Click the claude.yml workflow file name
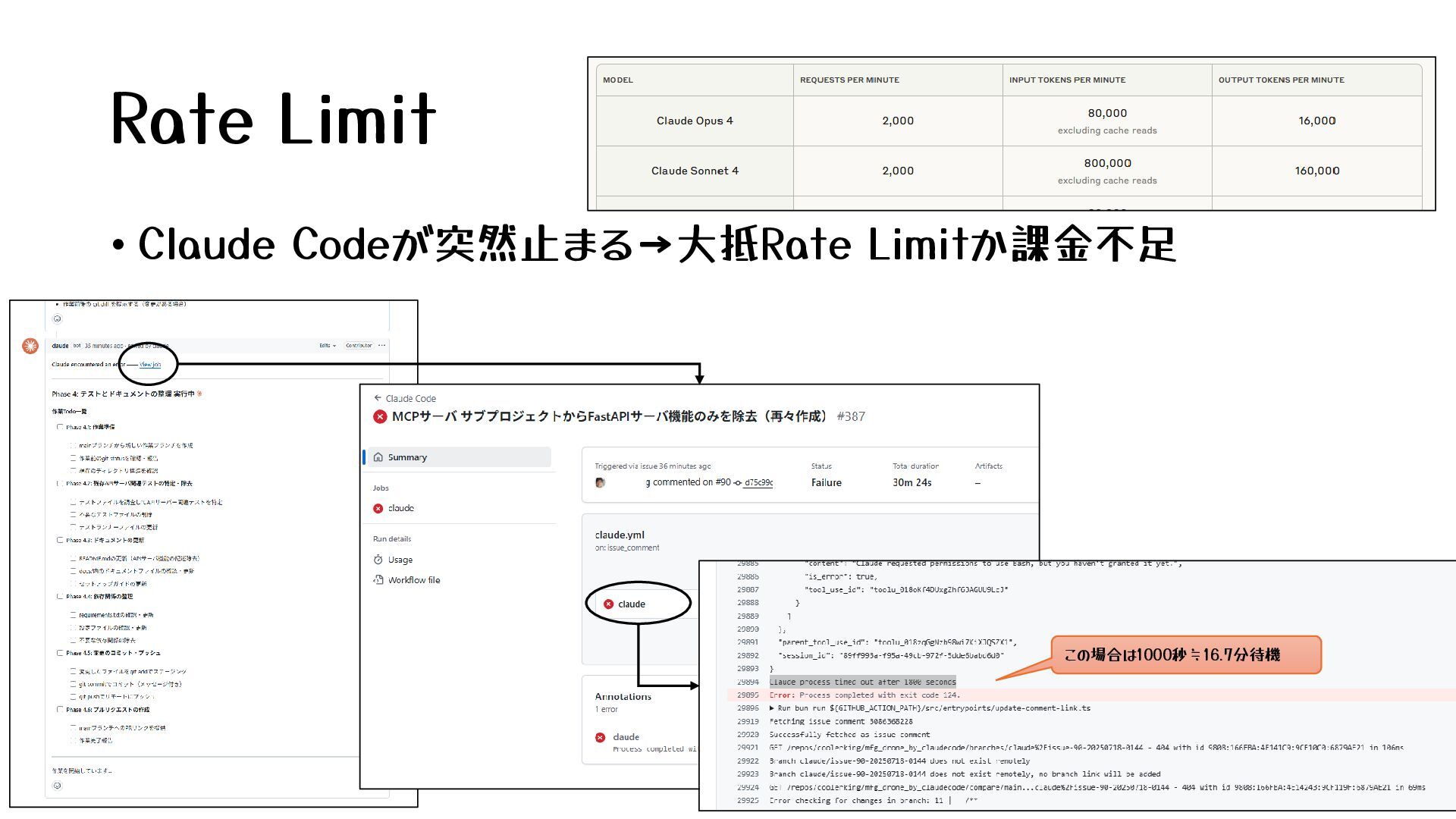 [620, 535]
